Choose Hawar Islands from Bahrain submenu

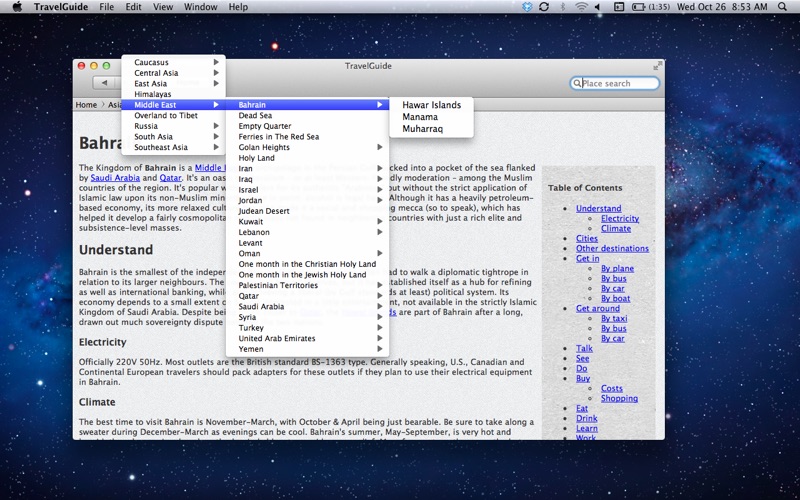(x=432, y=105)
